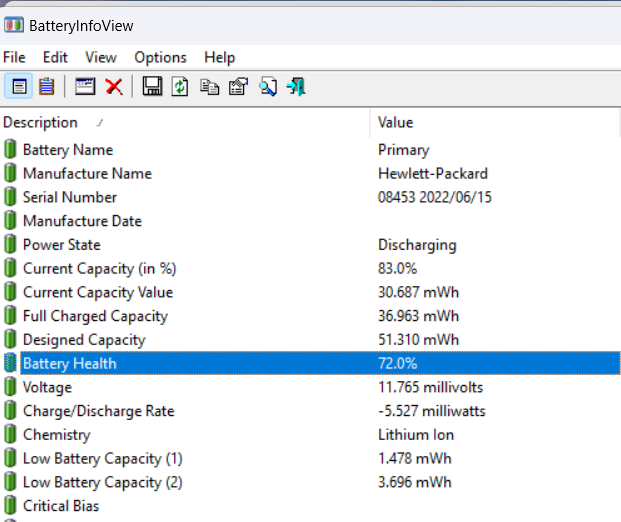This screenshot has height=522, width=621.
Task: Select the Manufacture Date row
Action: pos(310,221)
